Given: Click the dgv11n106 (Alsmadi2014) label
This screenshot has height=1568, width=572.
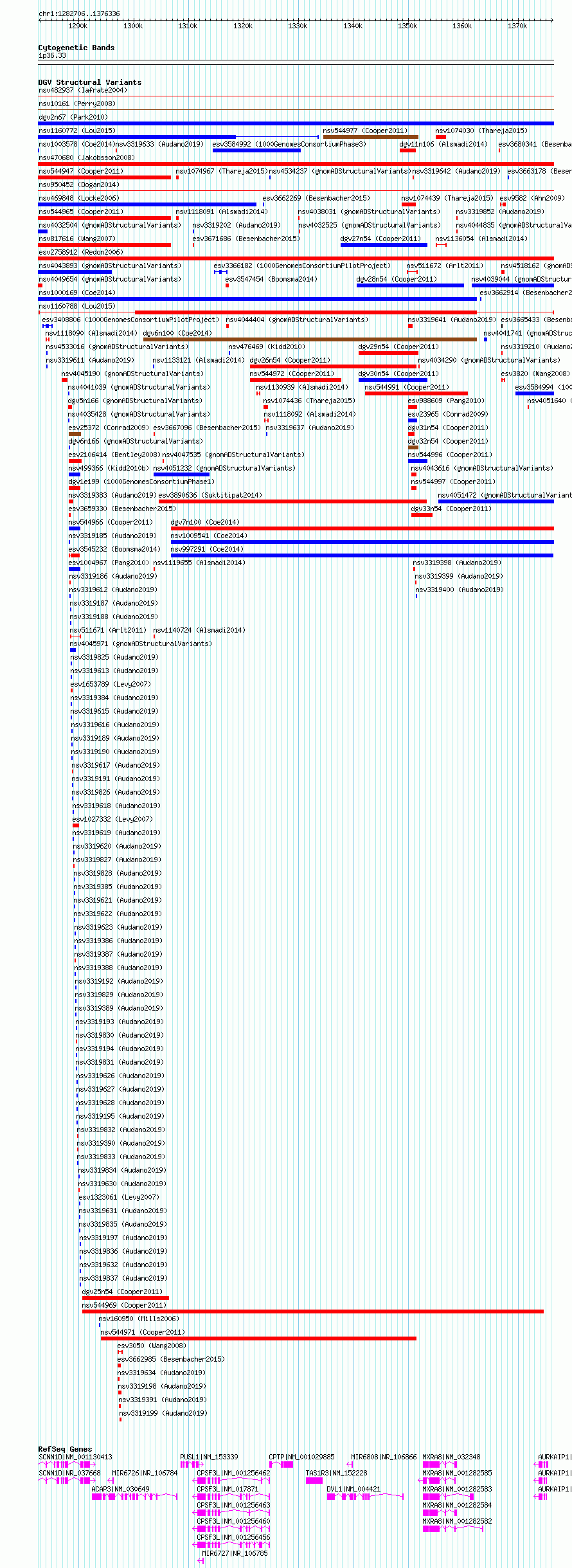Looking at the screenshot, I should pos(443,145).
